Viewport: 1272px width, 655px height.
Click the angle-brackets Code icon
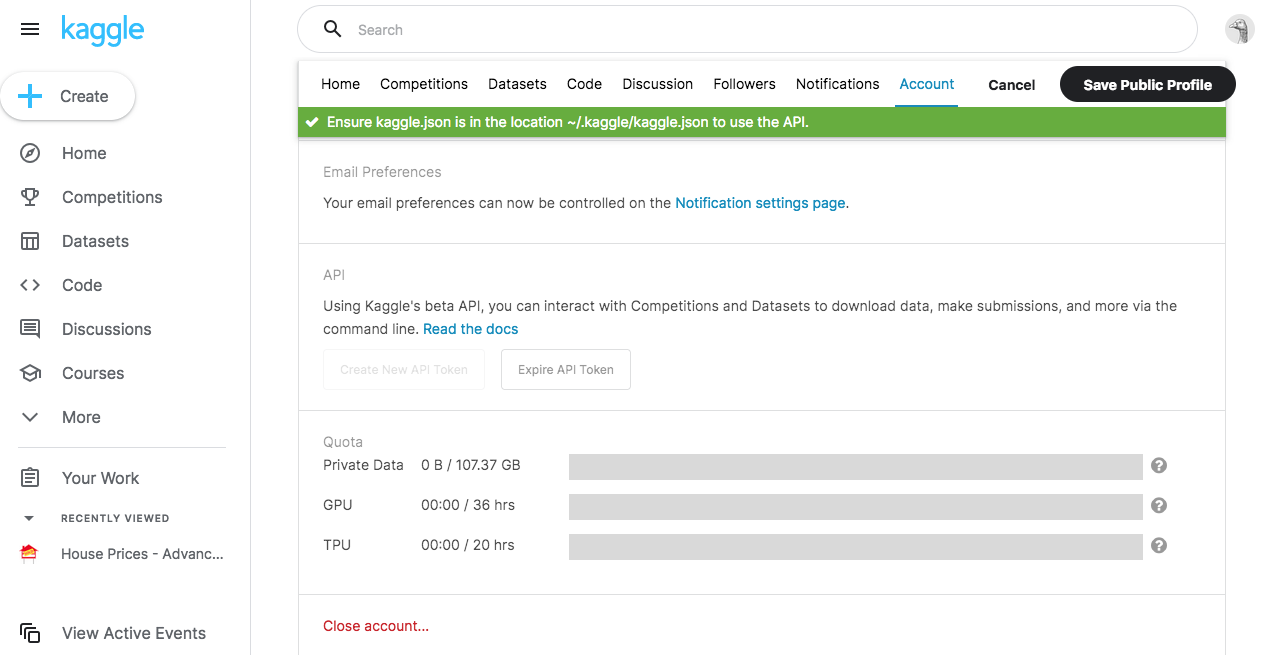(x=30, y=285)
